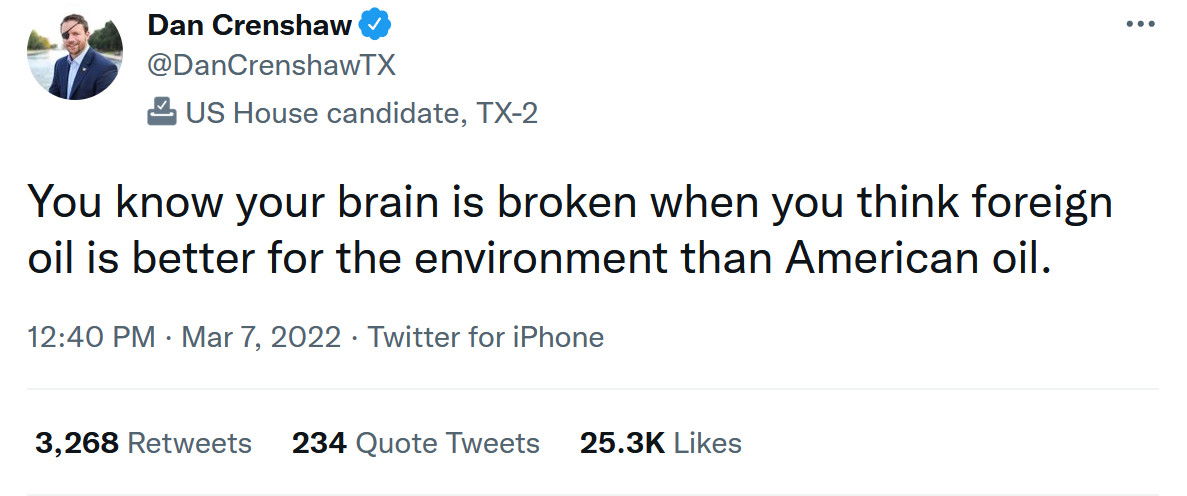See who liked via Likes
The width and height of the screenshot is (1187, 496).
point(708,443)
